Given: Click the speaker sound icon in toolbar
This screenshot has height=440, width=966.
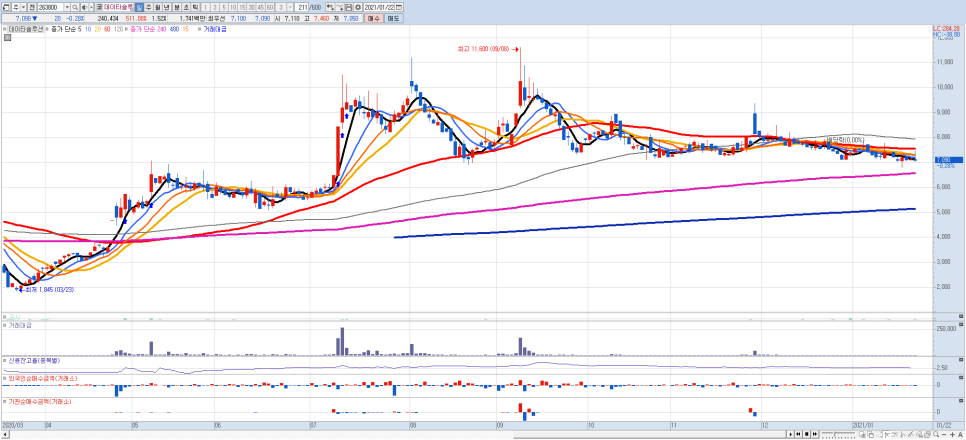Looking at the screenshot, I should pos(84,7).
